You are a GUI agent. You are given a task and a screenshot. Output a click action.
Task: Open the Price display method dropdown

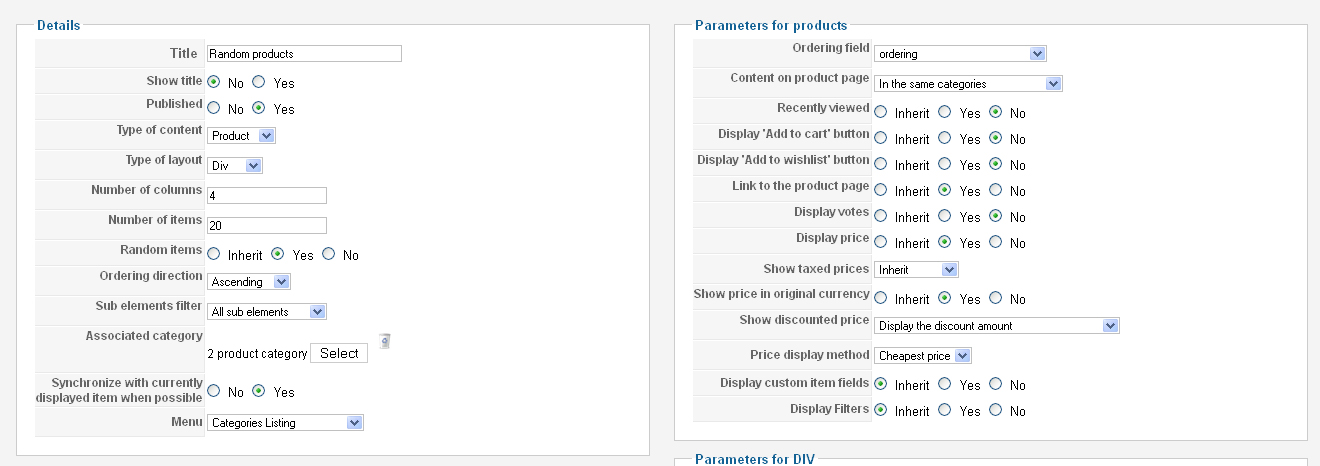923,355
